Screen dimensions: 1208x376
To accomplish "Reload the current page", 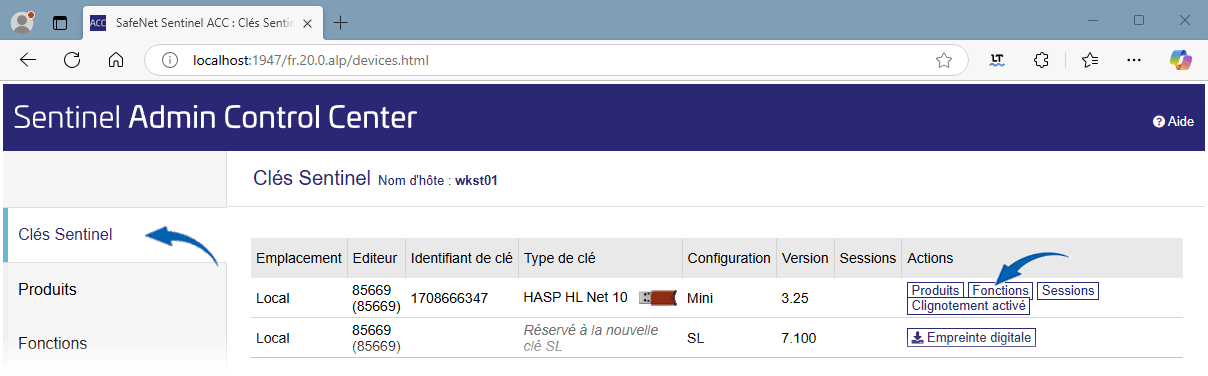I will [72, 60].
